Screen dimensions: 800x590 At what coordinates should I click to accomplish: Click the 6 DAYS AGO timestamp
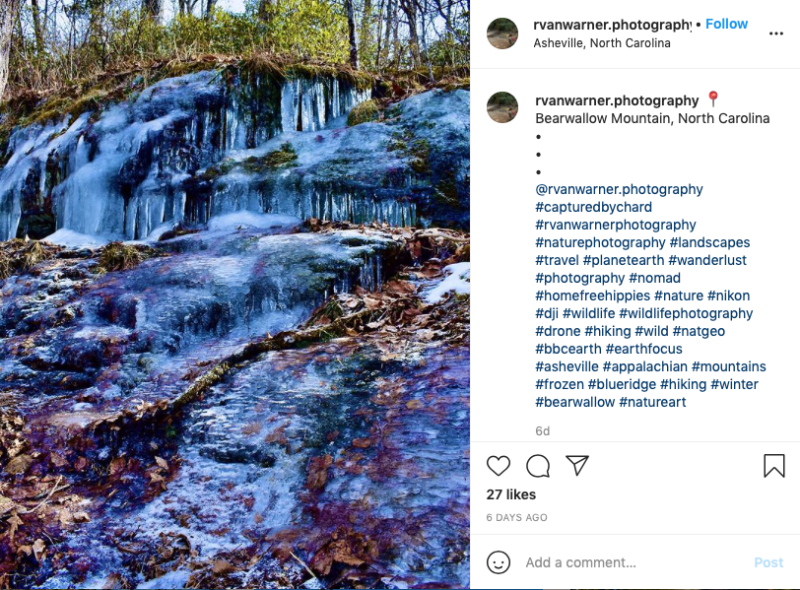(517, 518)
